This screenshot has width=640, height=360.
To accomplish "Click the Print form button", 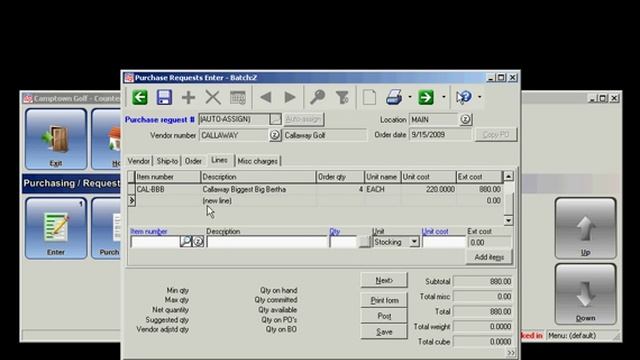I will tap(384, 300).
